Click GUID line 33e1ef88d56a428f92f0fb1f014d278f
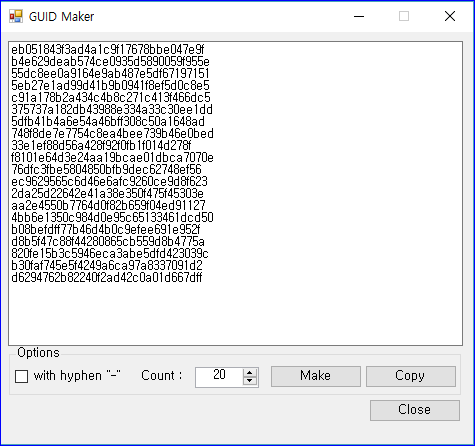Image resolution: width=475 pixels, height=446 pixels. click(101, 146)
